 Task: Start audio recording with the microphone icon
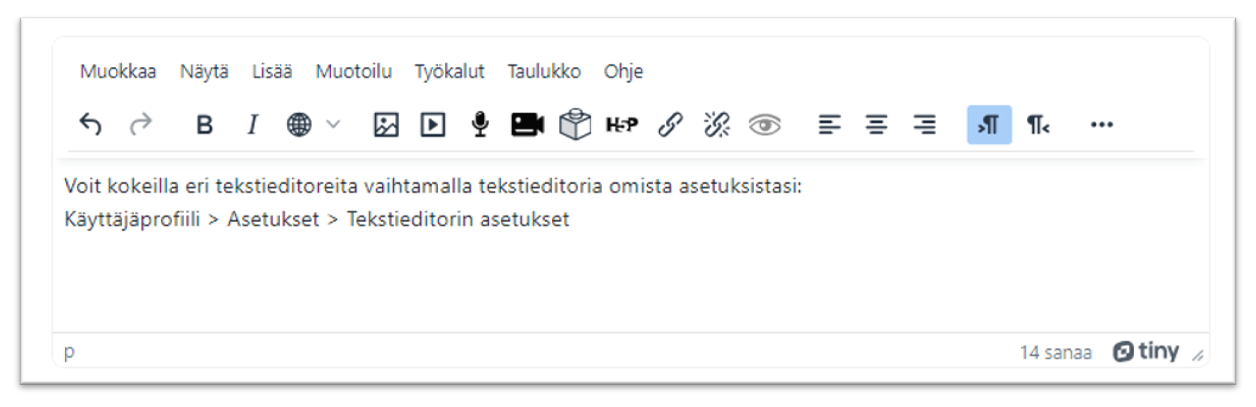click(480, 125)
